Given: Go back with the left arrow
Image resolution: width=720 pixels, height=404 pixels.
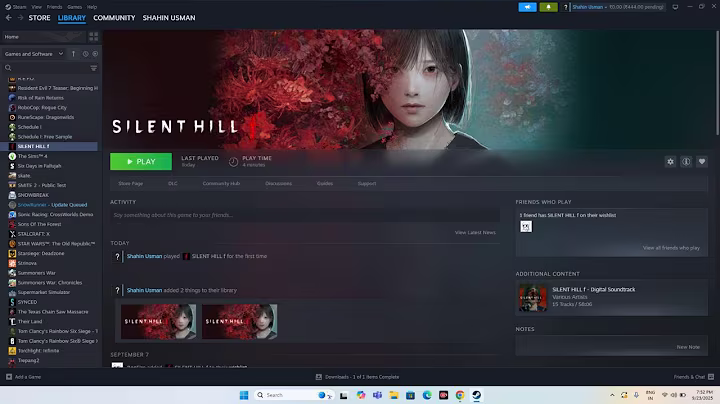Looking at the screenshot, I should click(8, 17).
